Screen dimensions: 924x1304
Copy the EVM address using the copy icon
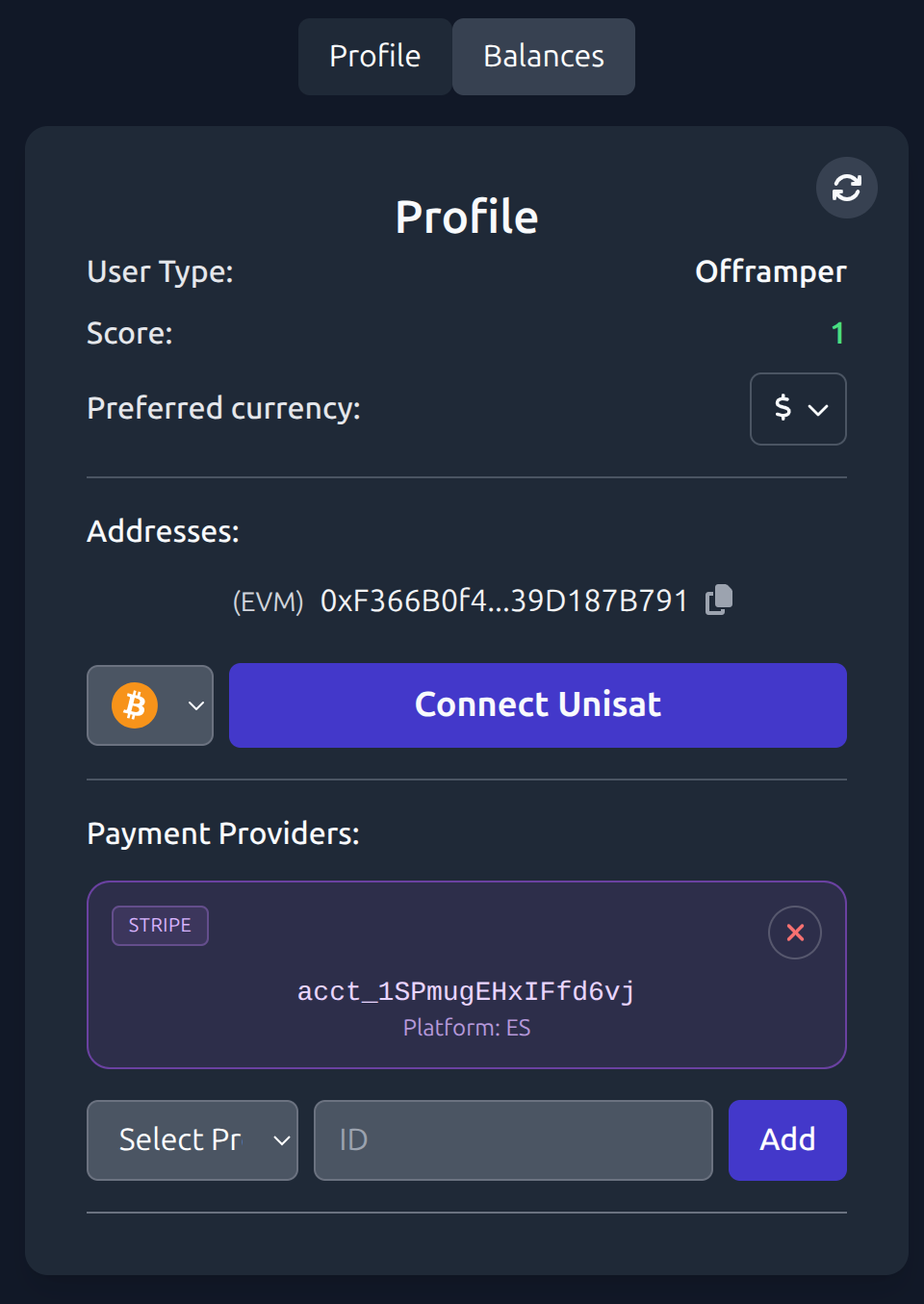[x=717, y=599]
